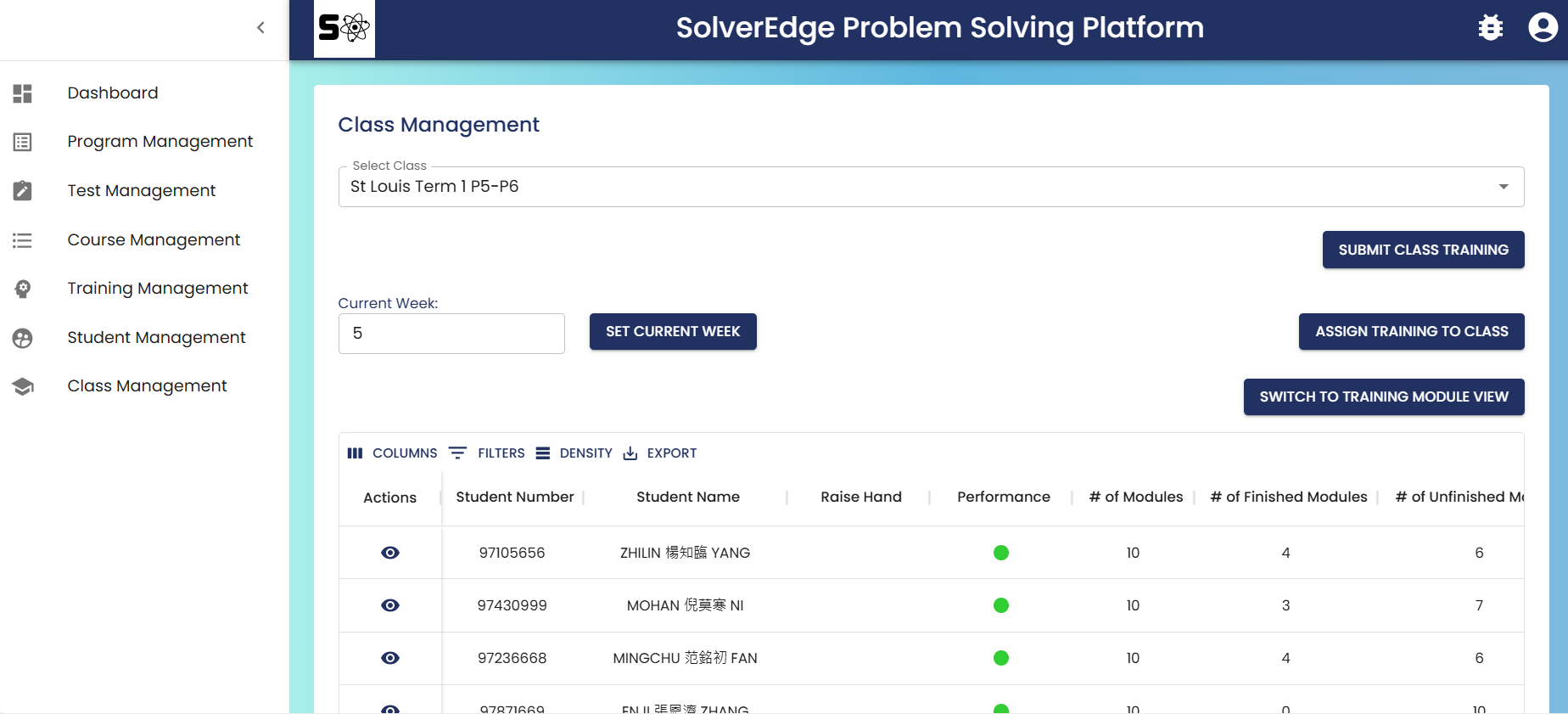Click the Submit Class Training button
The height and width of the screenshot is (714, 1568).
(x=1423, y=250)
